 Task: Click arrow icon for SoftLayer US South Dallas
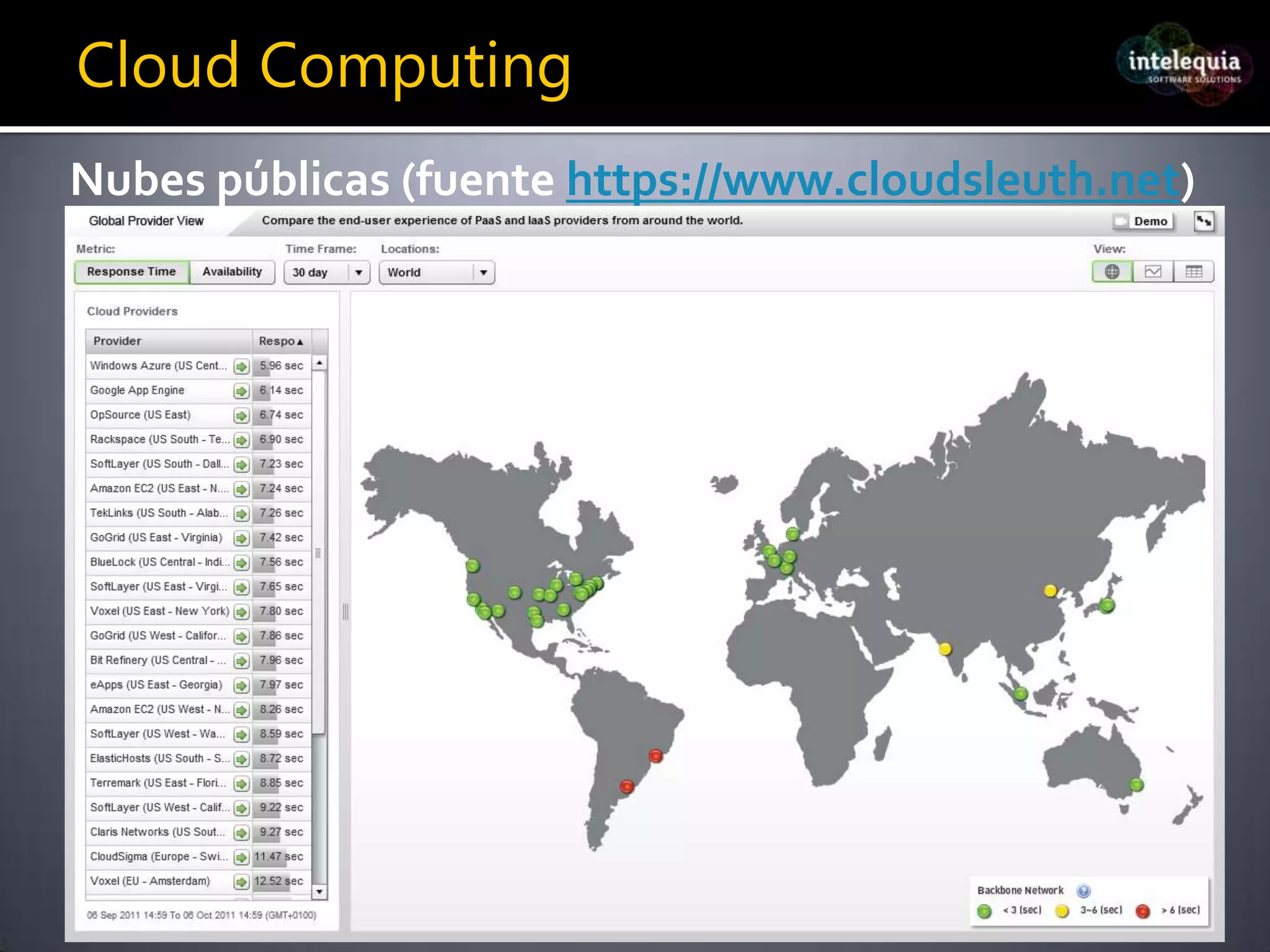241,465
